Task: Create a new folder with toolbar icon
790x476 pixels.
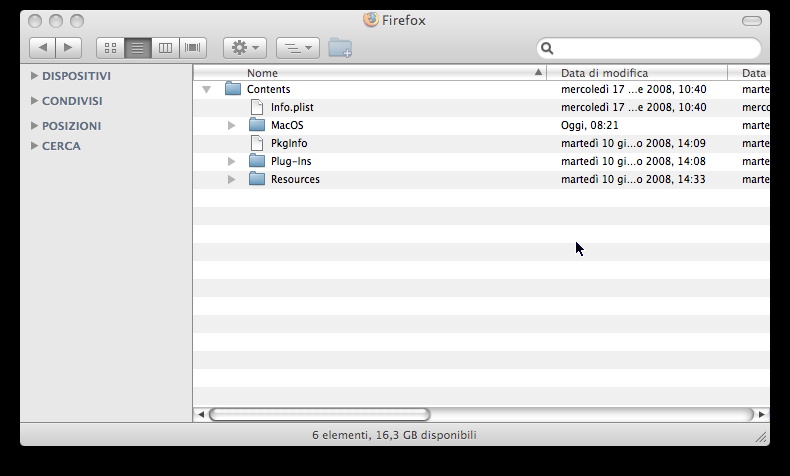Action: pyautogui.click(x=340, y=48)
